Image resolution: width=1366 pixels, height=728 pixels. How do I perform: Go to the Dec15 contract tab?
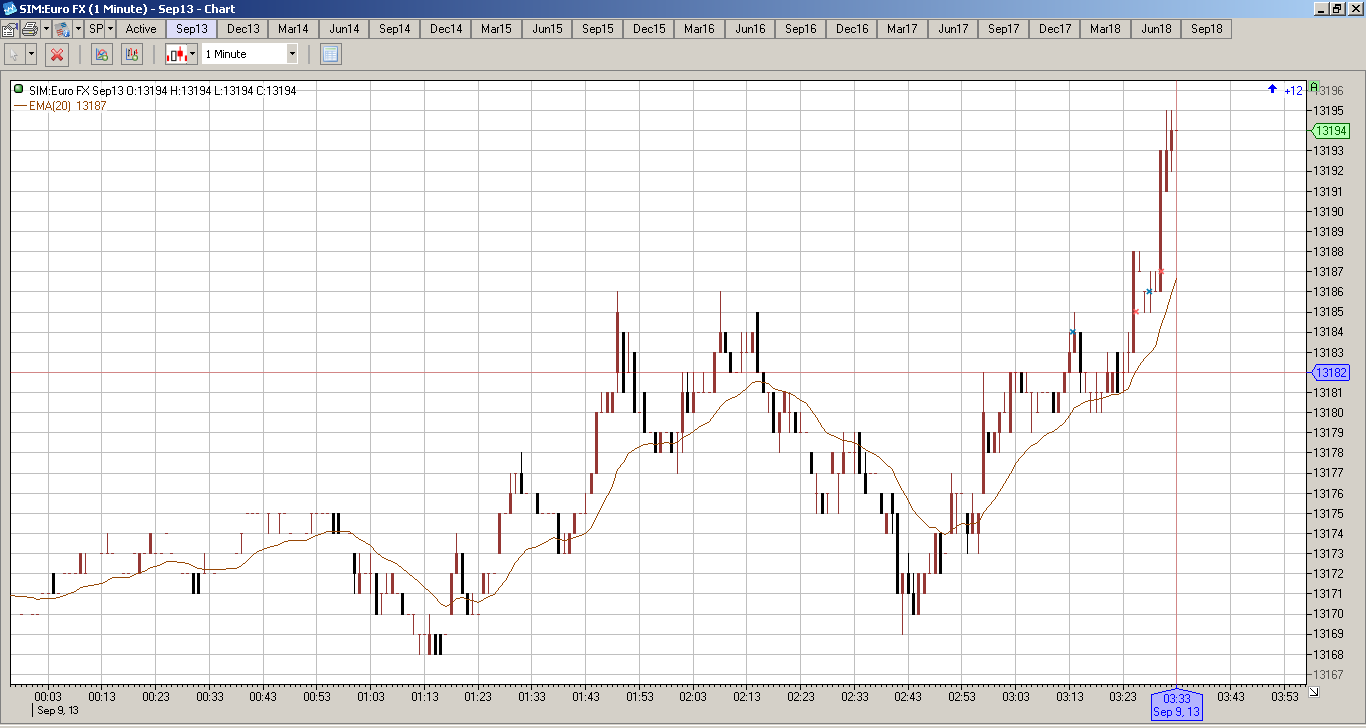click(x=649, y=29)
